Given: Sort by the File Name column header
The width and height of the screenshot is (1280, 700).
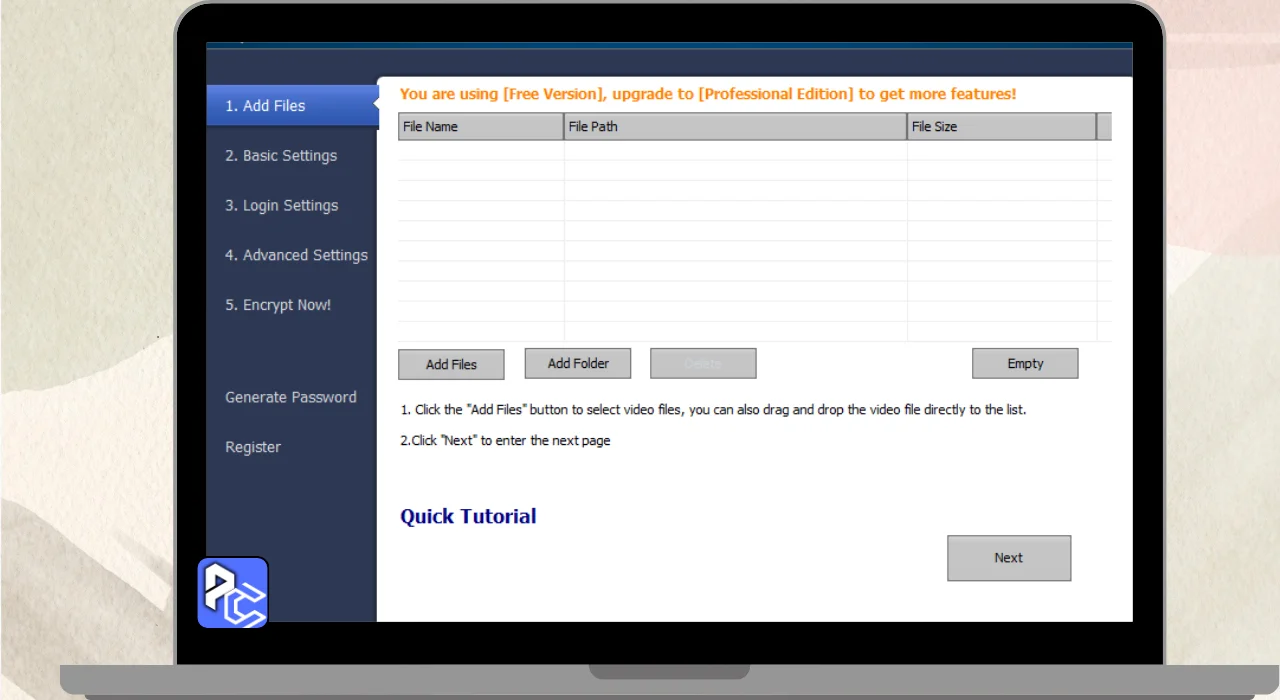Looking at the screenshot, I should pos(481,127).
